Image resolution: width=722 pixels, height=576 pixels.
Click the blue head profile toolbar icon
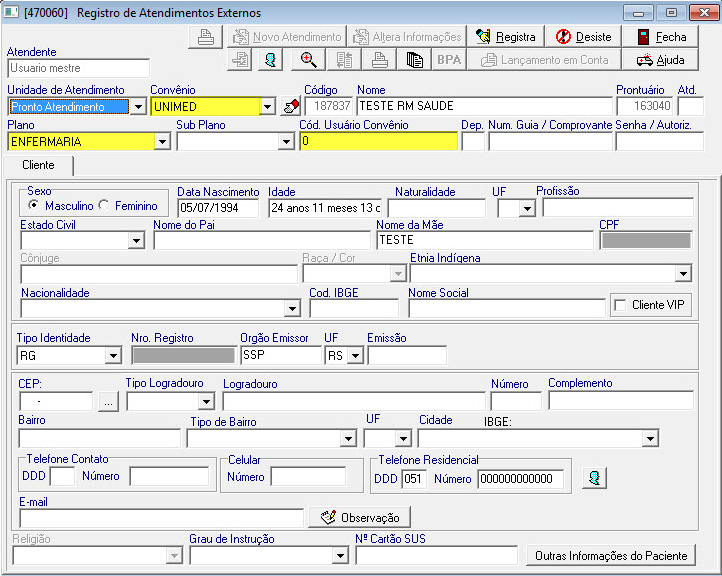point(270,60)
